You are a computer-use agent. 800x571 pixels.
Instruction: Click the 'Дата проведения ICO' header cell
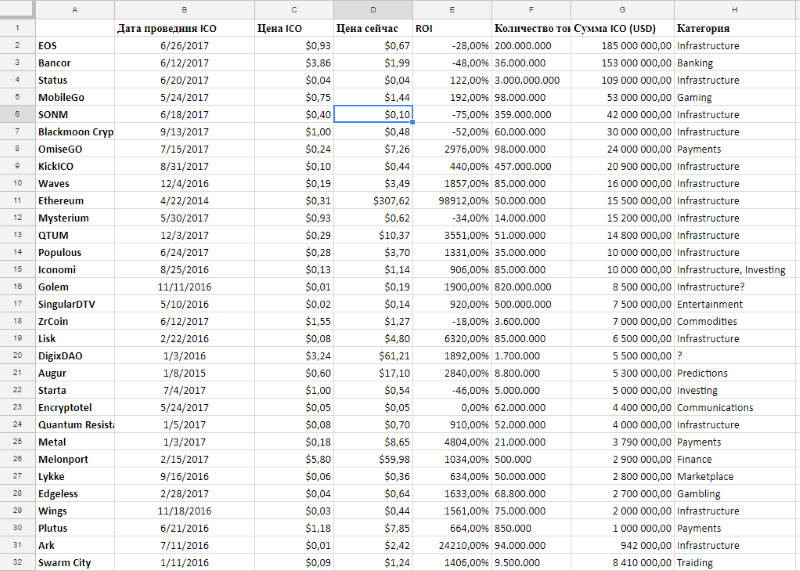[x=184, y=28]
